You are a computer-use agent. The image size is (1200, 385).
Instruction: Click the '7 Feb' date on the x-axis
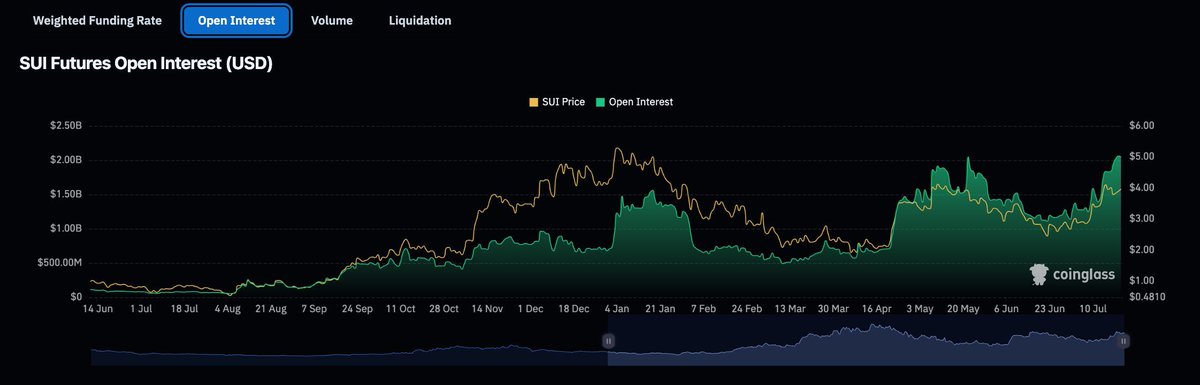tap(703, 310)
